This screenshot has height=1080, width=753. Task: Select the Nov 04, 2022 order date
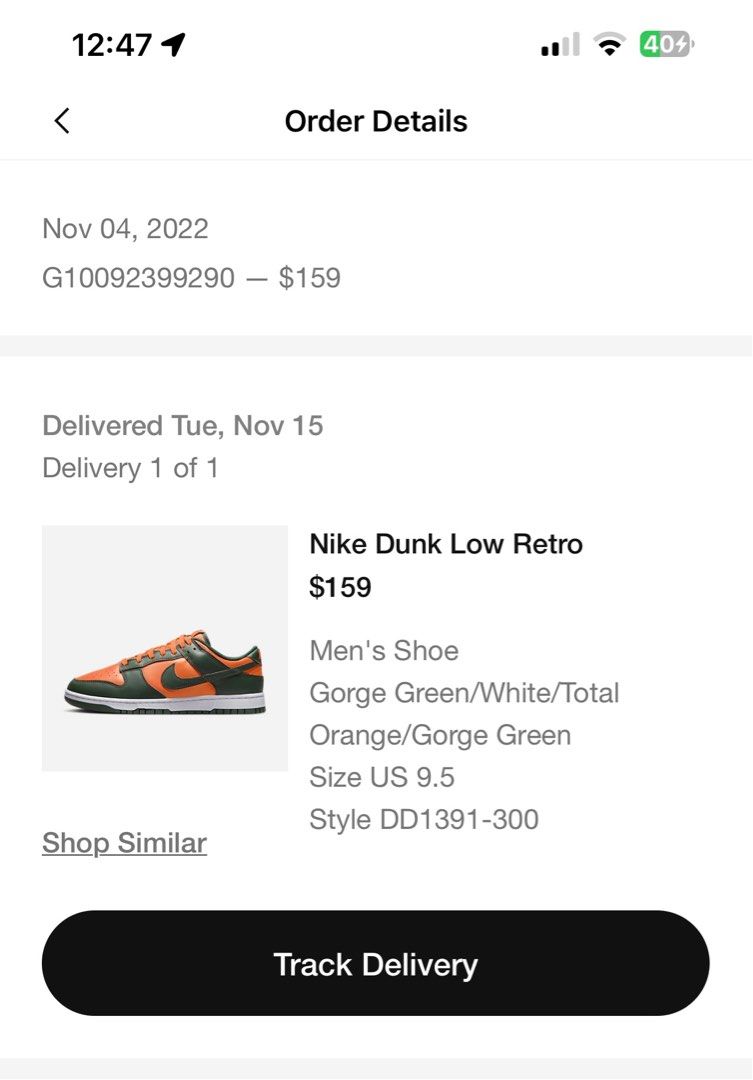click(125, 228)
